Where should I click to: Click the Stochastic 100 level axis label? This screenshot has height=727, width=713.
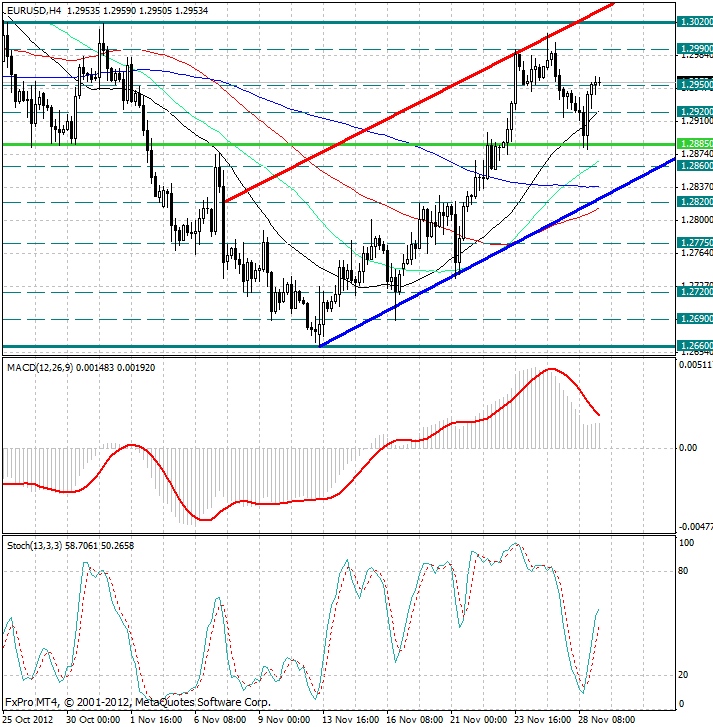point(686,543)
